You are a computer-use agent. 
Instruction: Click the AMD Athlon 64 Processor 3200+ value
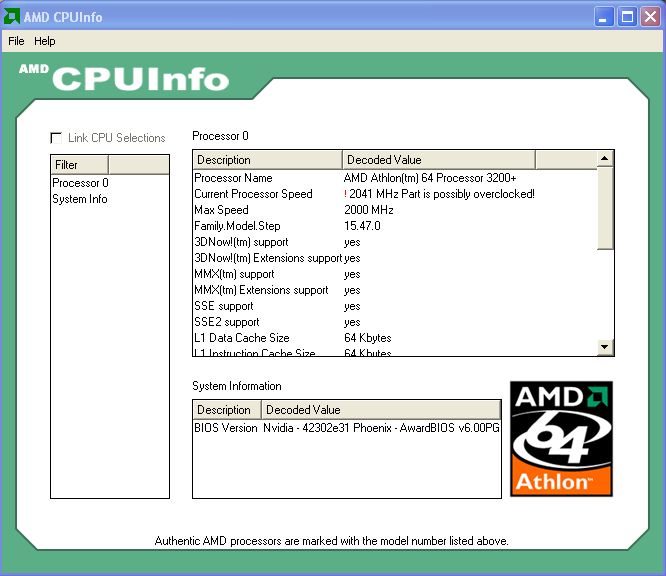click(x=430, y=178)
